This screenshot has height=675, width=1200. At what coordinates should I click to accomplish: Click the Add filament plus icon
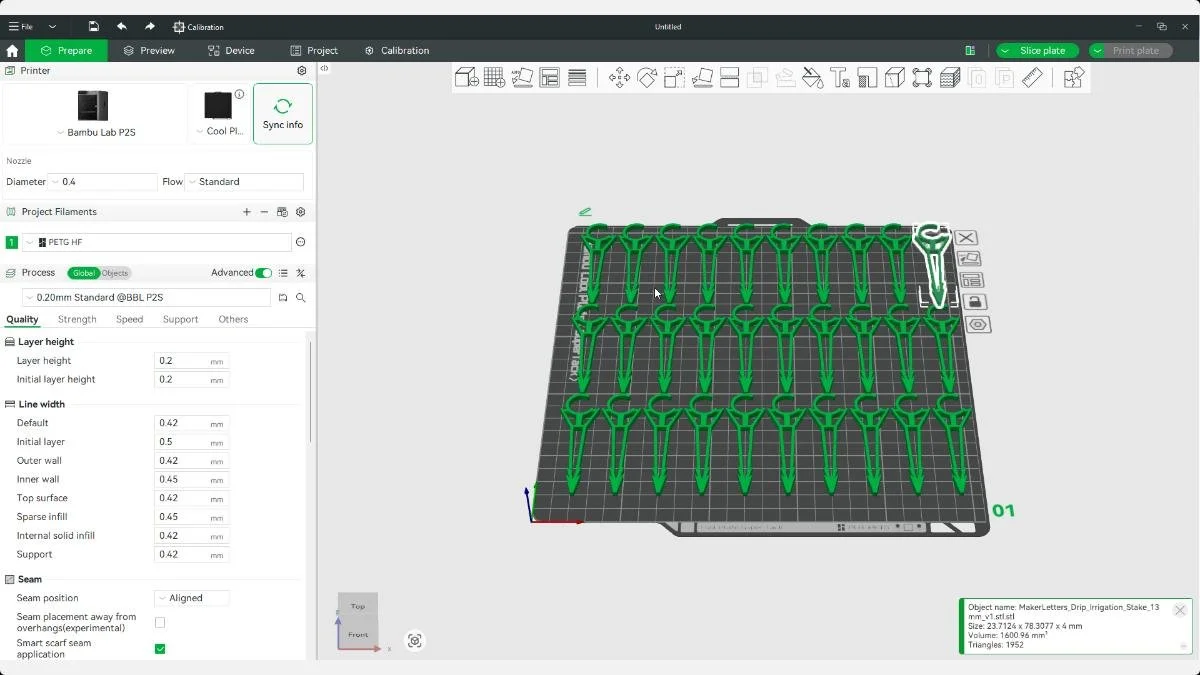[x=247, y=212]
